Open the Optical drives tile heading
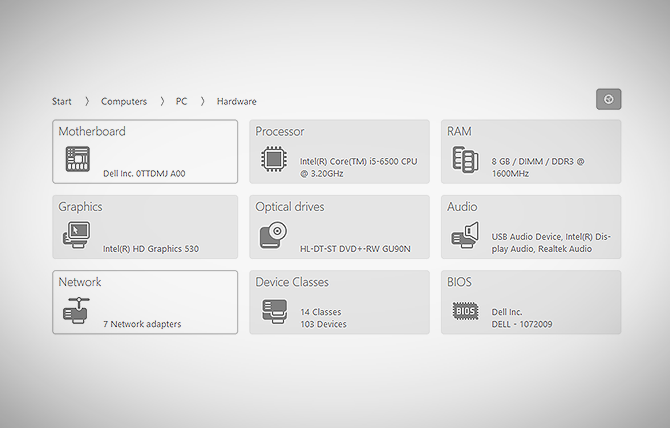This screenshot has height=428, width=670. (290, 207)
